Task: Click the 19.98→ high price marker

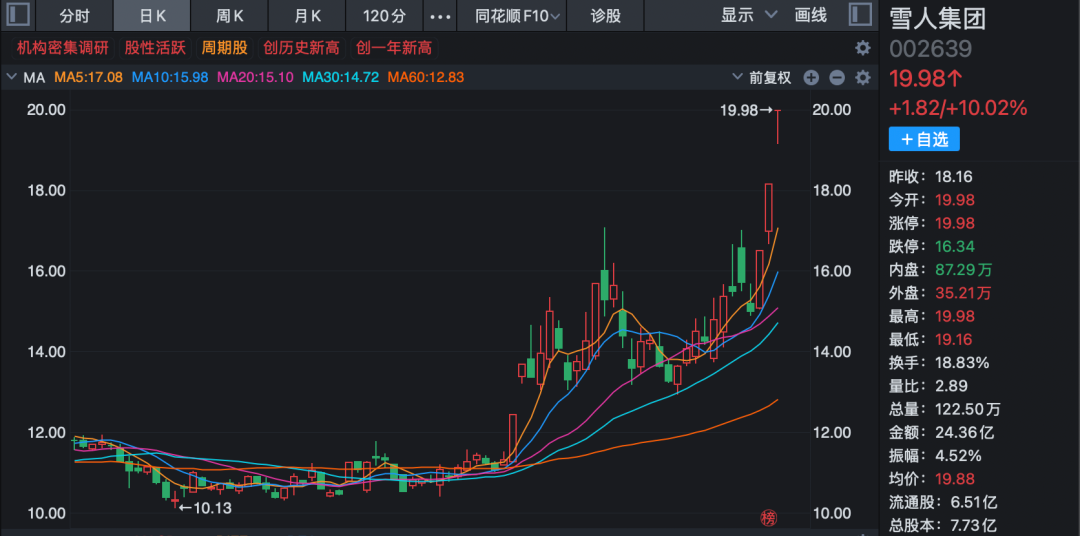Action: pos(747,110)
